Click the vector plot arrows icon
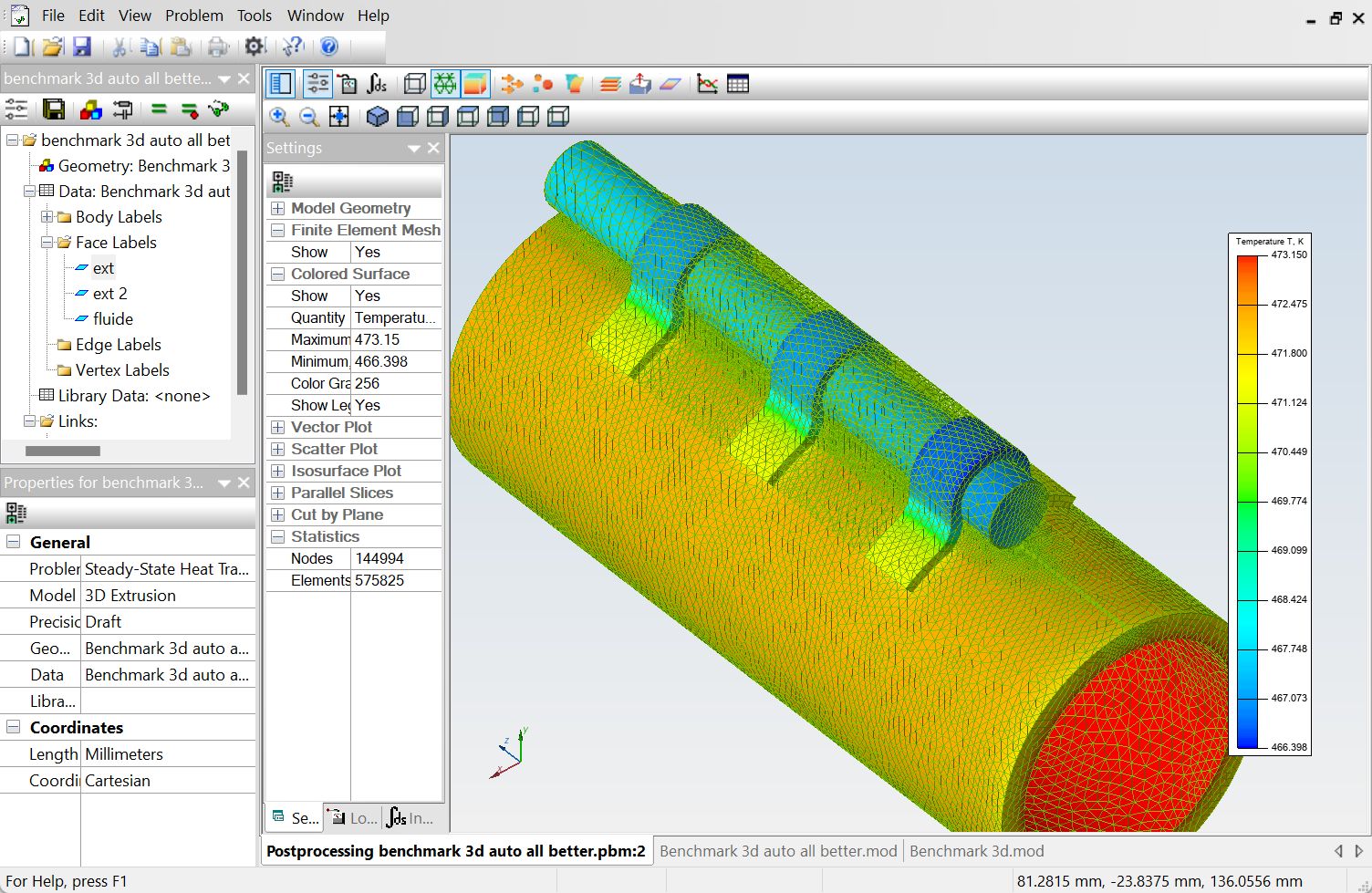This screenshot has width=1372, height=893. [x=513, y=85]
